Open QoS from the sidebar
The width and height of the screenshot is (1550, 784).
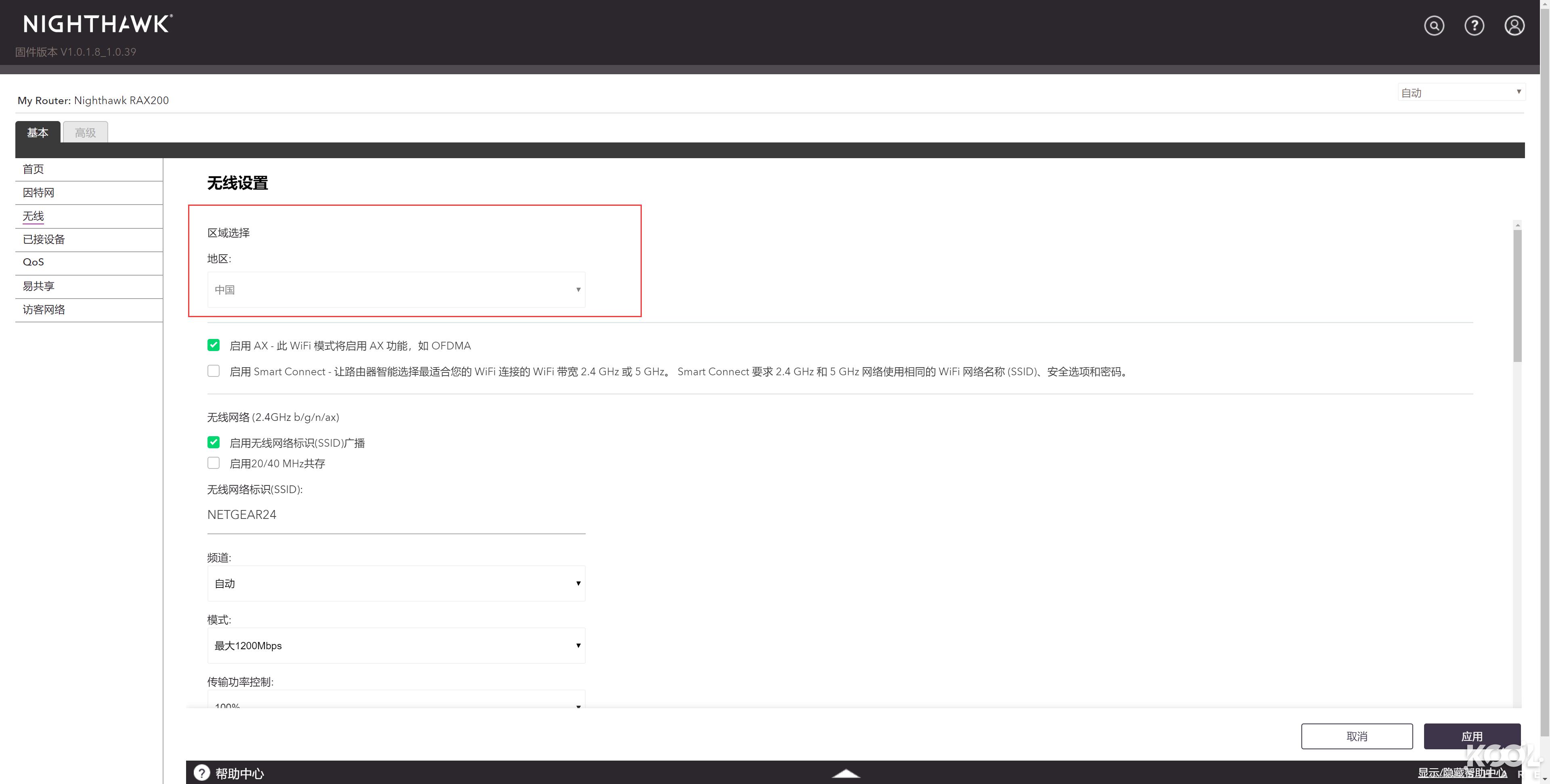tap(34, 262)
